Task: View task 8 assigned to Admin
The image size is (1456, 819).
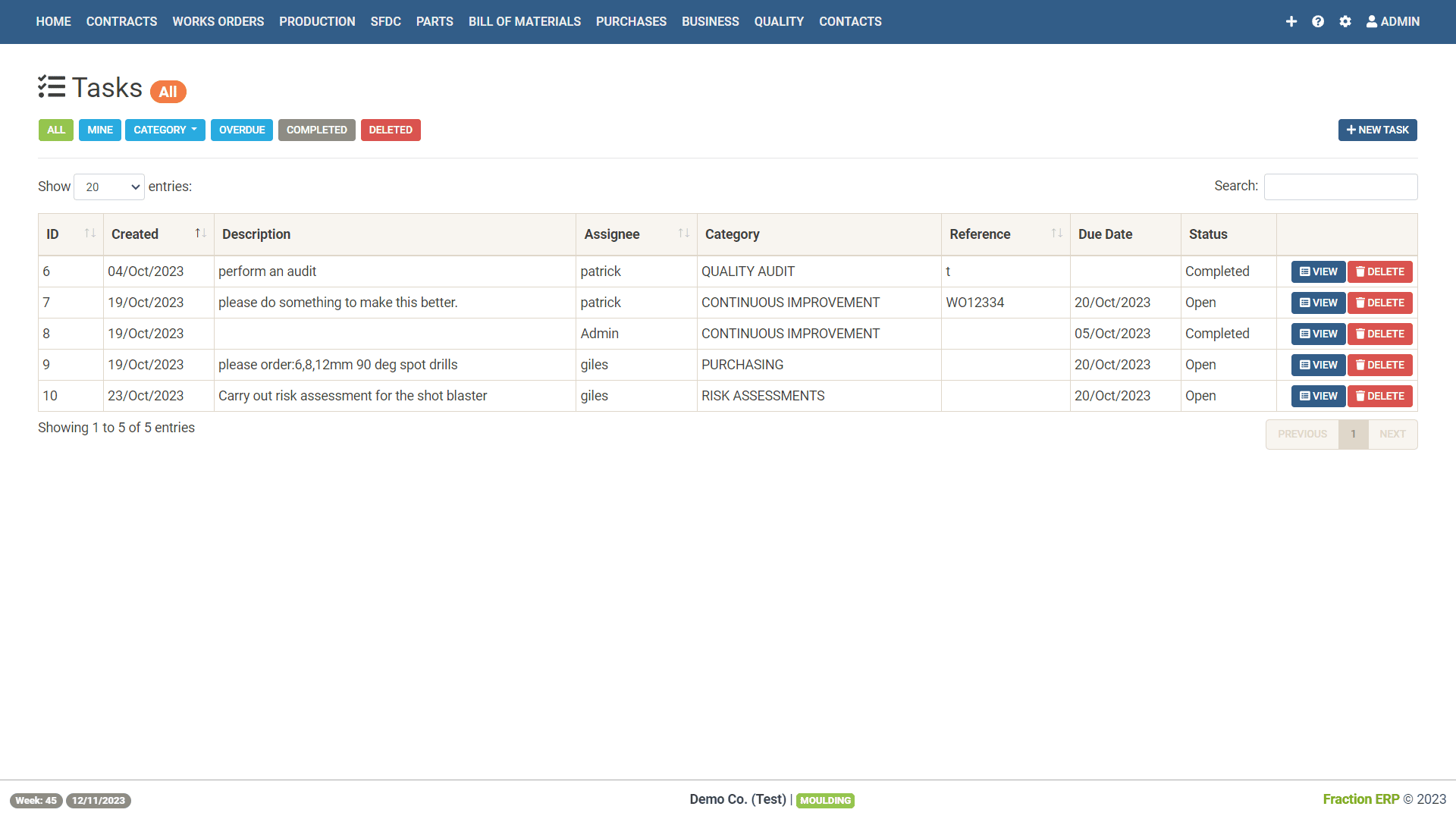Action: (x=1319, y=334)
